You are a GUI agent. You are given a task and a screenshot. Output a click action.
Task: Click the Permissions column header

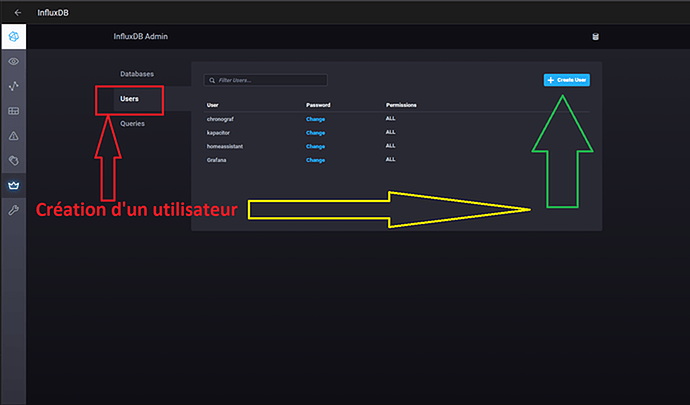(401, 105)
